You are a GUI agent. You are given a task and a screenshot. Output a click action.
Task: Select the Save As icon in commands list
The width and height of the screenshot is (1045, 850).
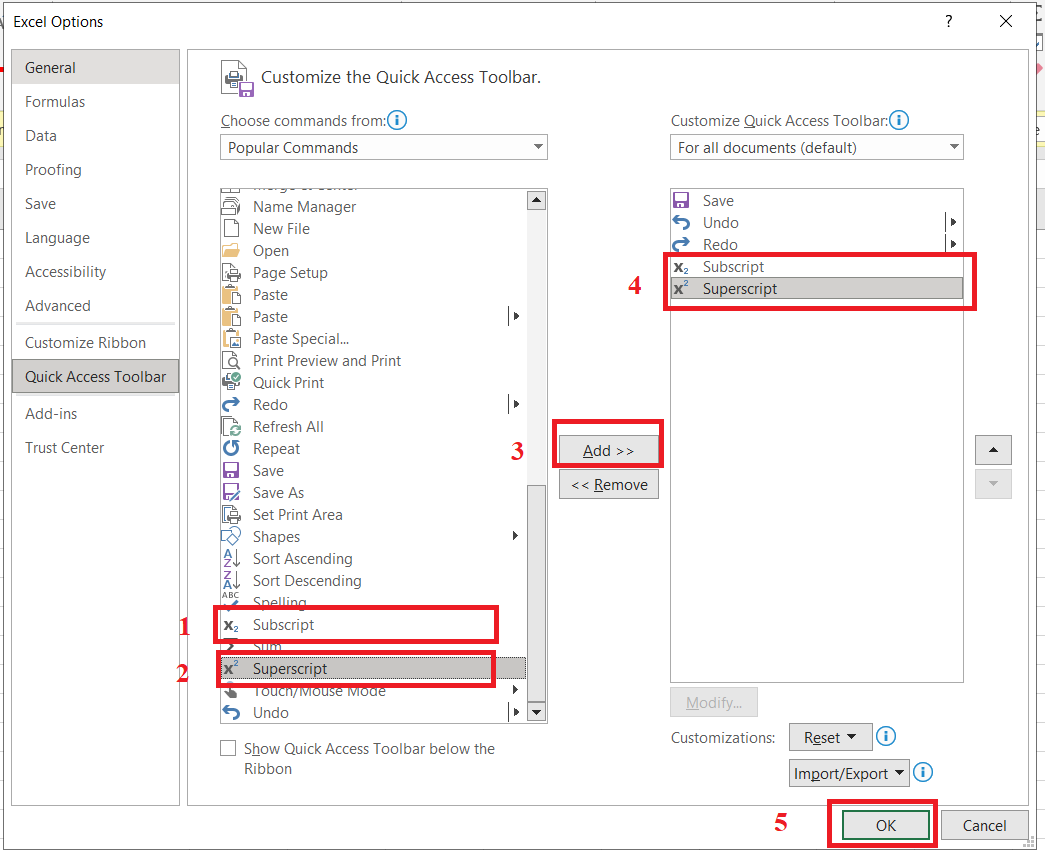coord(231,493)
